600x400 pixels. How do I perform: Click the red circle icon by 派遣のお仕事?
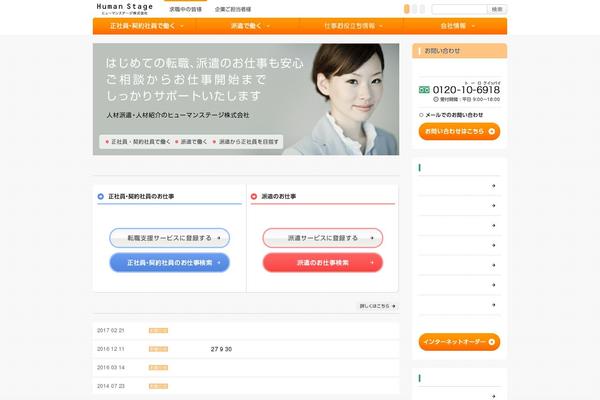254,196
